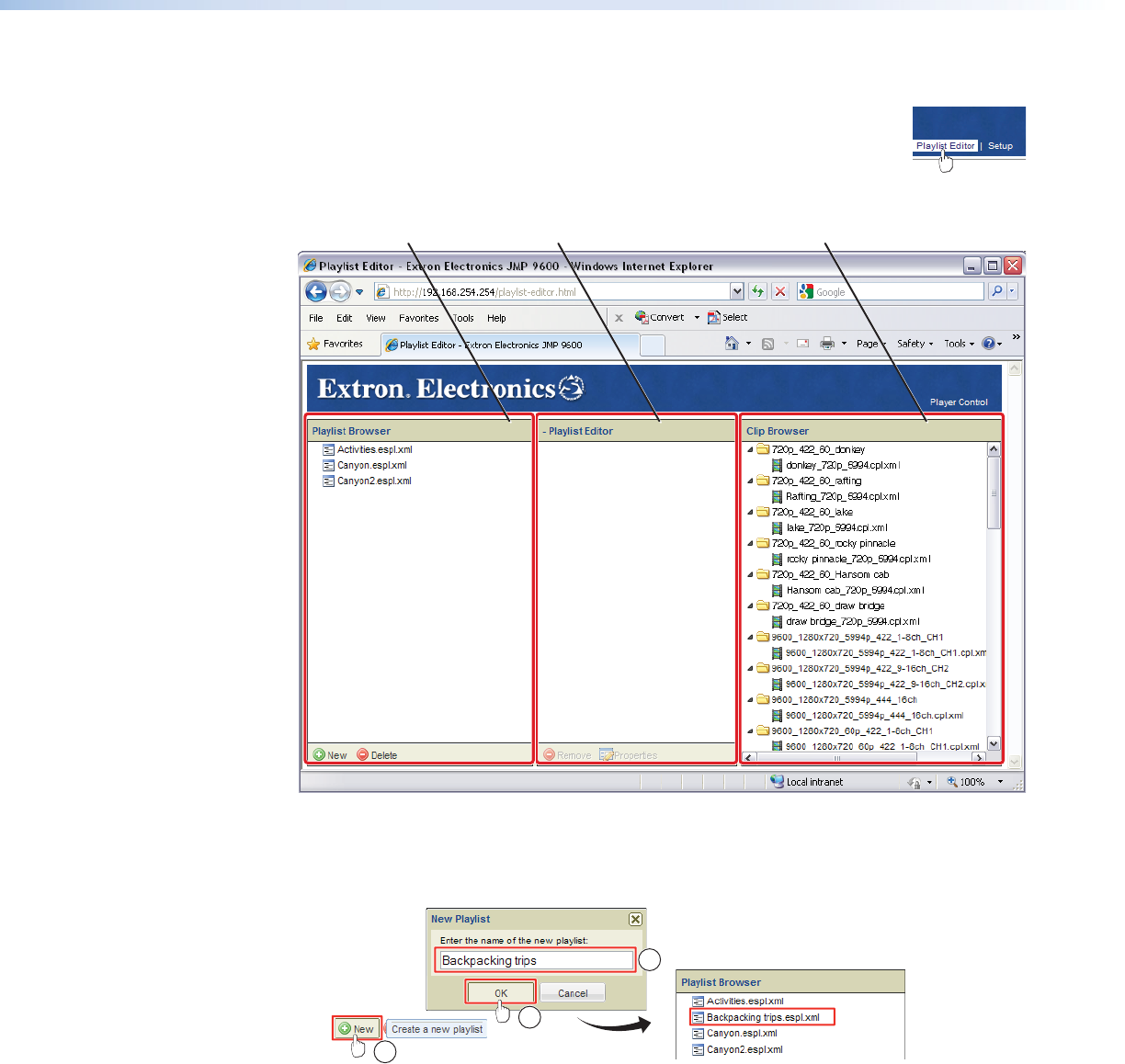Click the Player Control link
1125x1064 pixels.
(959, 402)
